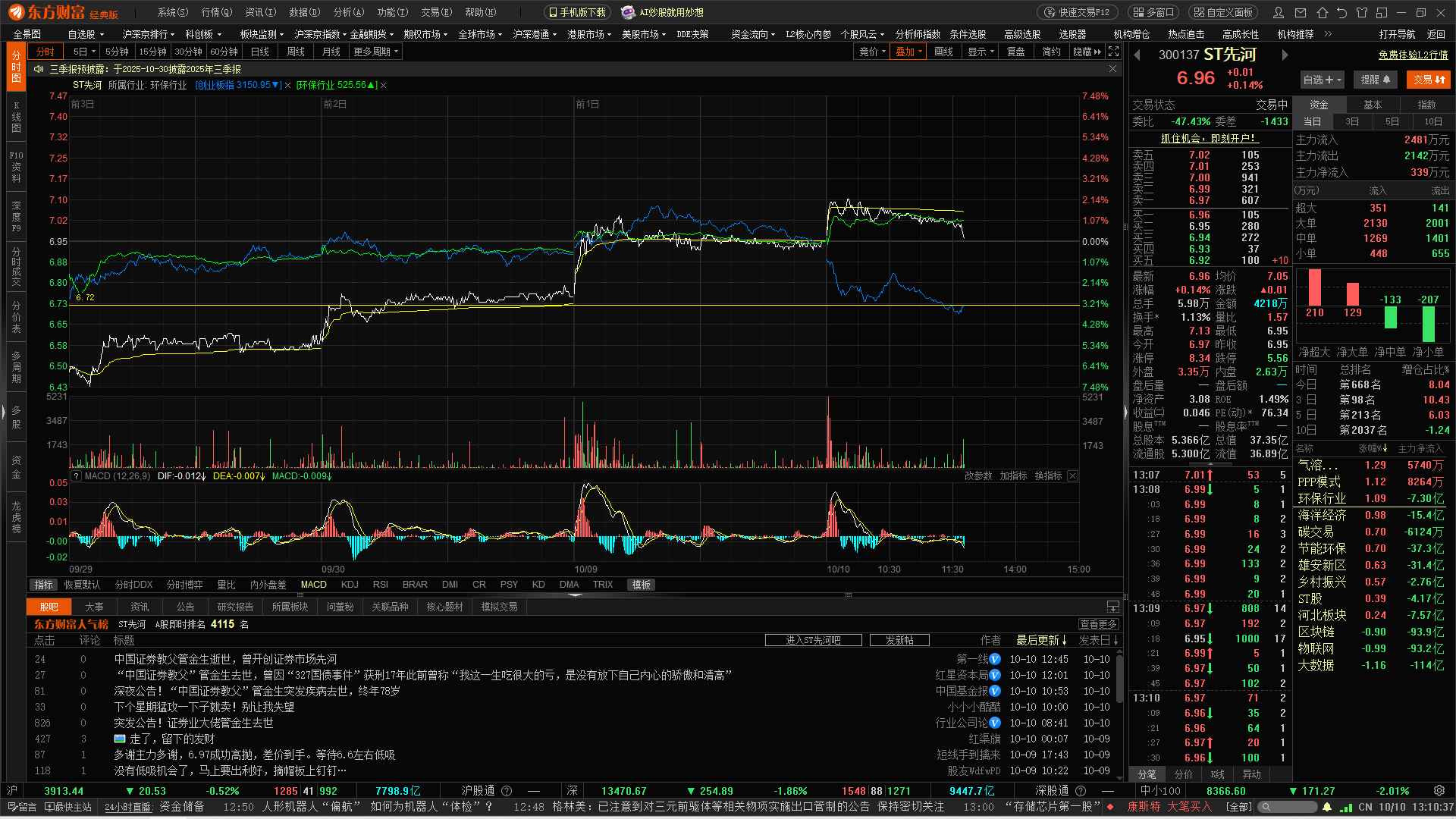Open the user account icon
The width and height of the screenshot is (1456, 819).
tap(1279, 12)
